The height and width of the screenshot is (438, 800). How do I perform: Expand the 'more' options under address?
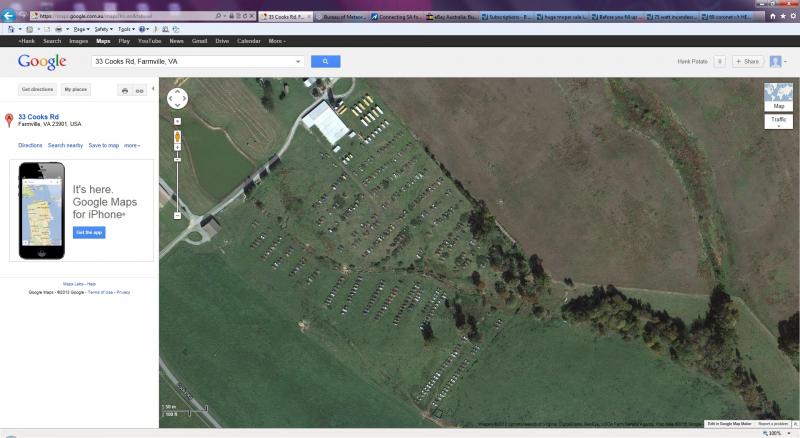[132, 145]
